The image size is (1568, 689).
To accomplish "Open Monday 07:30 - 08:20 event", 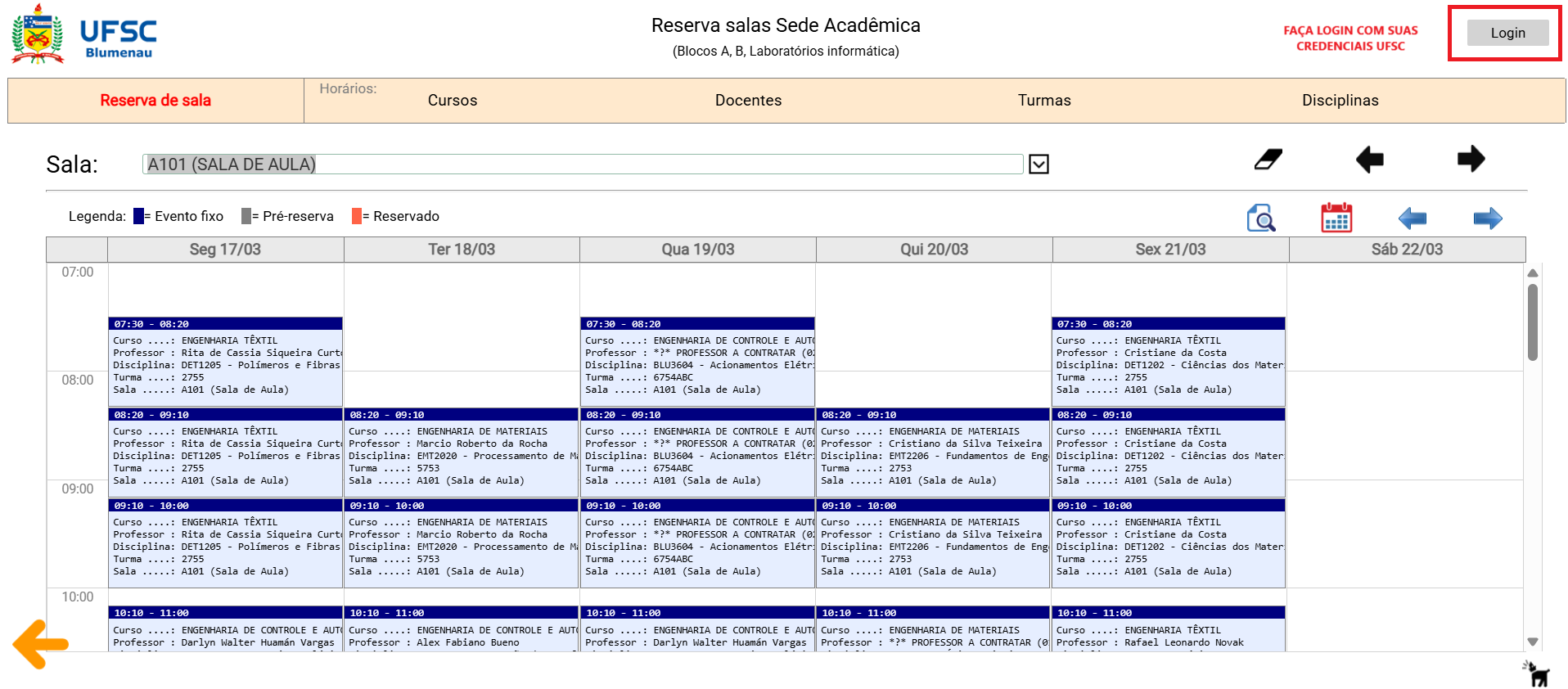I will tap(225, 362).
